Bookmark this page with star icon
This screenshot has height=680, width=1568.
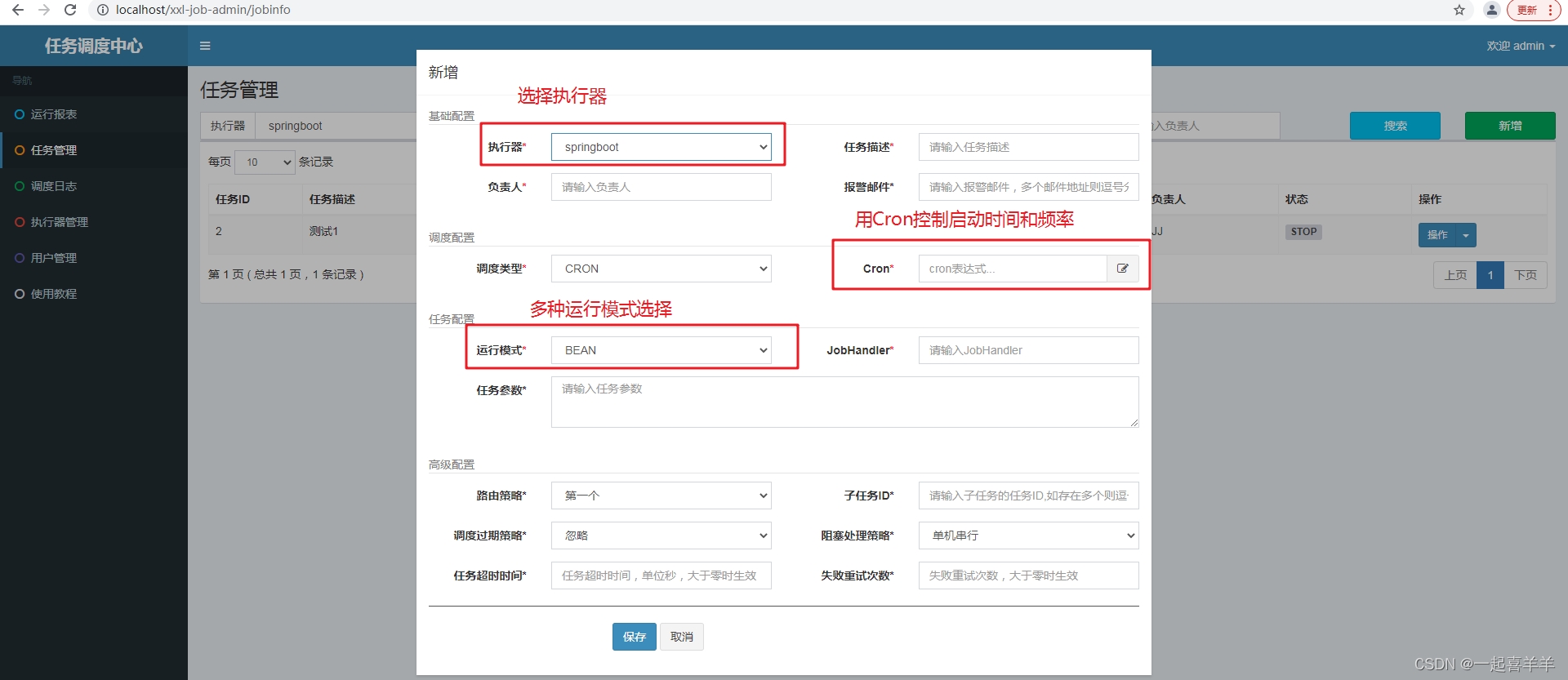coord(1459,10)
